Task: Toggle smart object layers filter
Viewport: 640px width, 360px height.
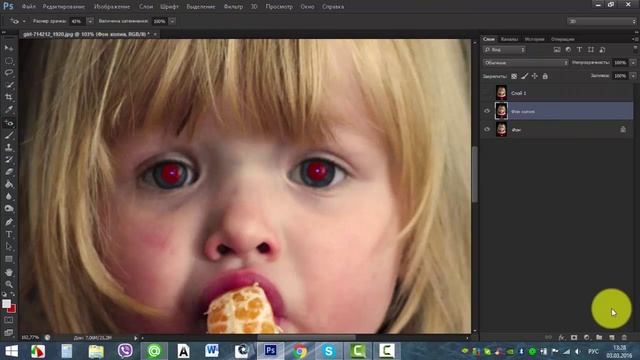Action: 602,50
